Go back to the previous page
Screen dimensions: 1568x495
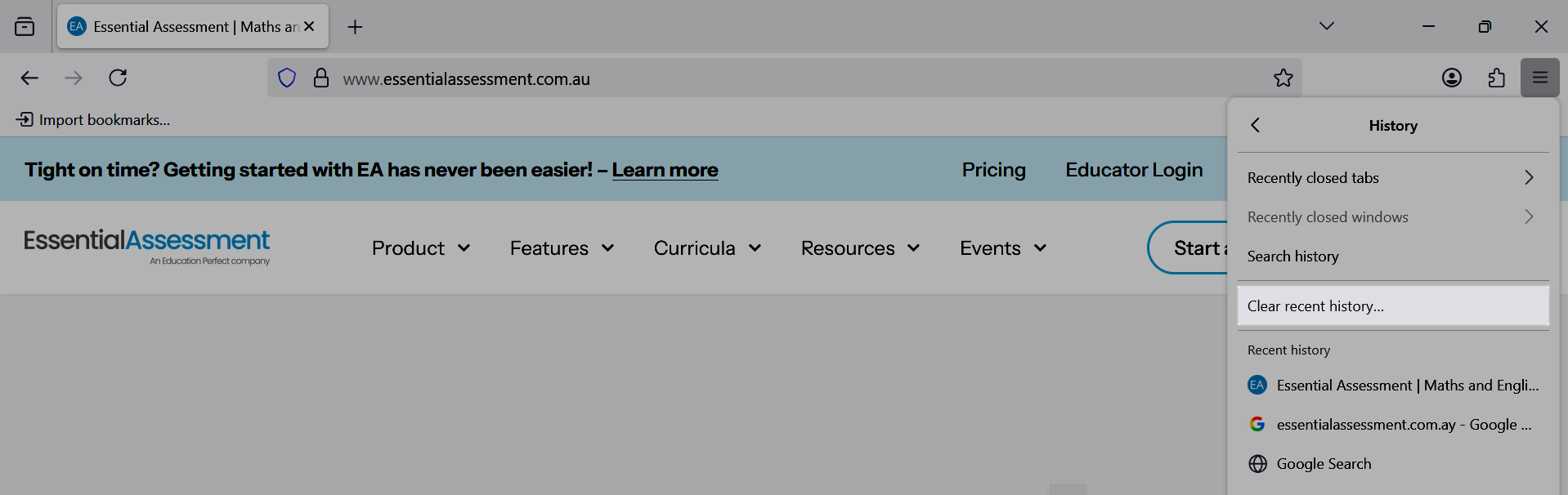point(29,78)
